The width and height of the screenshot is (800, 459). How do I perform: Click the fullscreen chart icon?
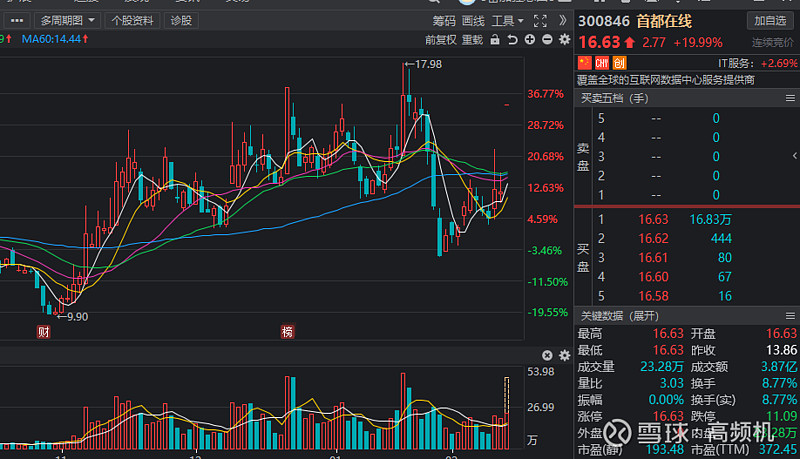pyautogui.click(x=540, y=21)
